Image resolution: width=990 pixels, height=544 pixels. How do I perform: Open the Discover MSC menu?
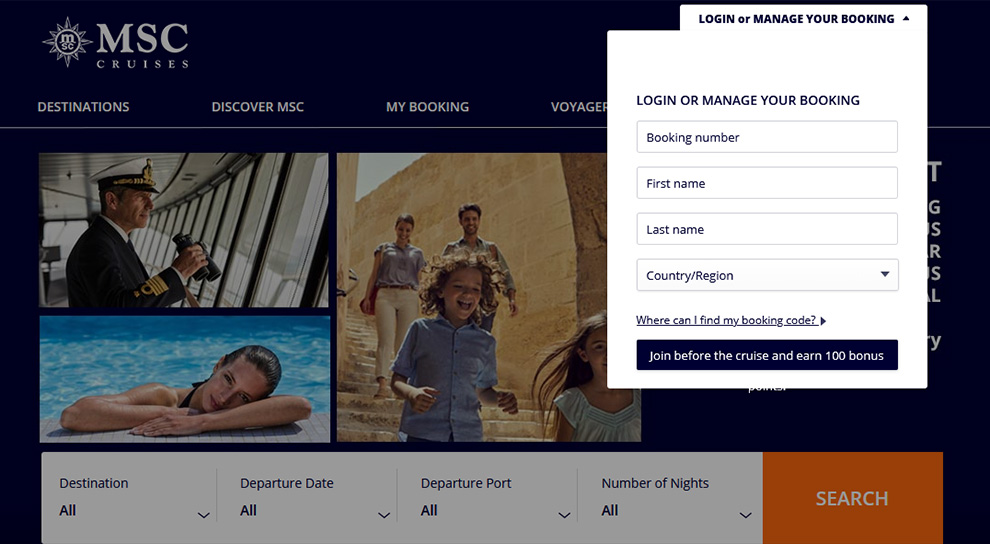[257, 107]
